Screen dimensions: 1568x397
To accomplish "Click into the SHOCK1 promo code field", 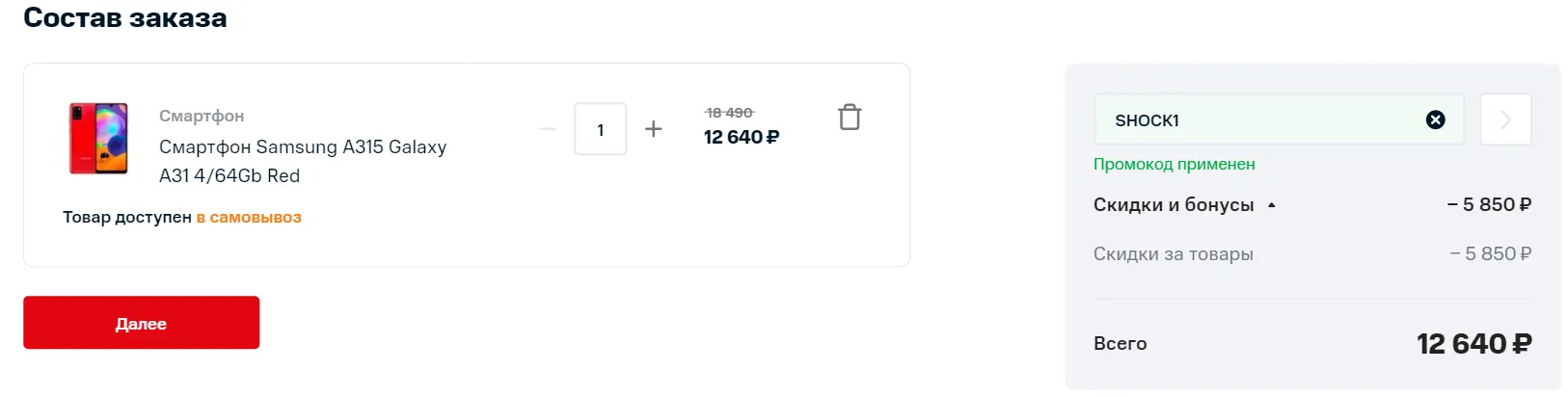I will pos(1254,120).
